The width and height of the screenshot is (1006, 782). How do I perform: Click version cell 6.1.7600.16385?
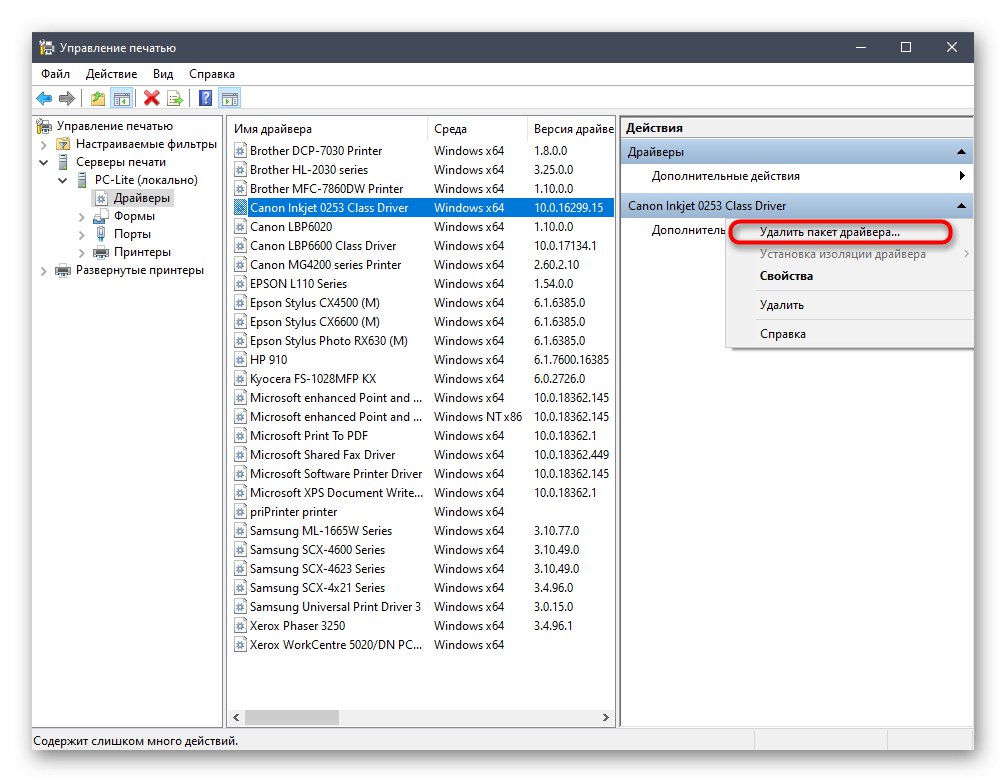[x=571, y=360]
